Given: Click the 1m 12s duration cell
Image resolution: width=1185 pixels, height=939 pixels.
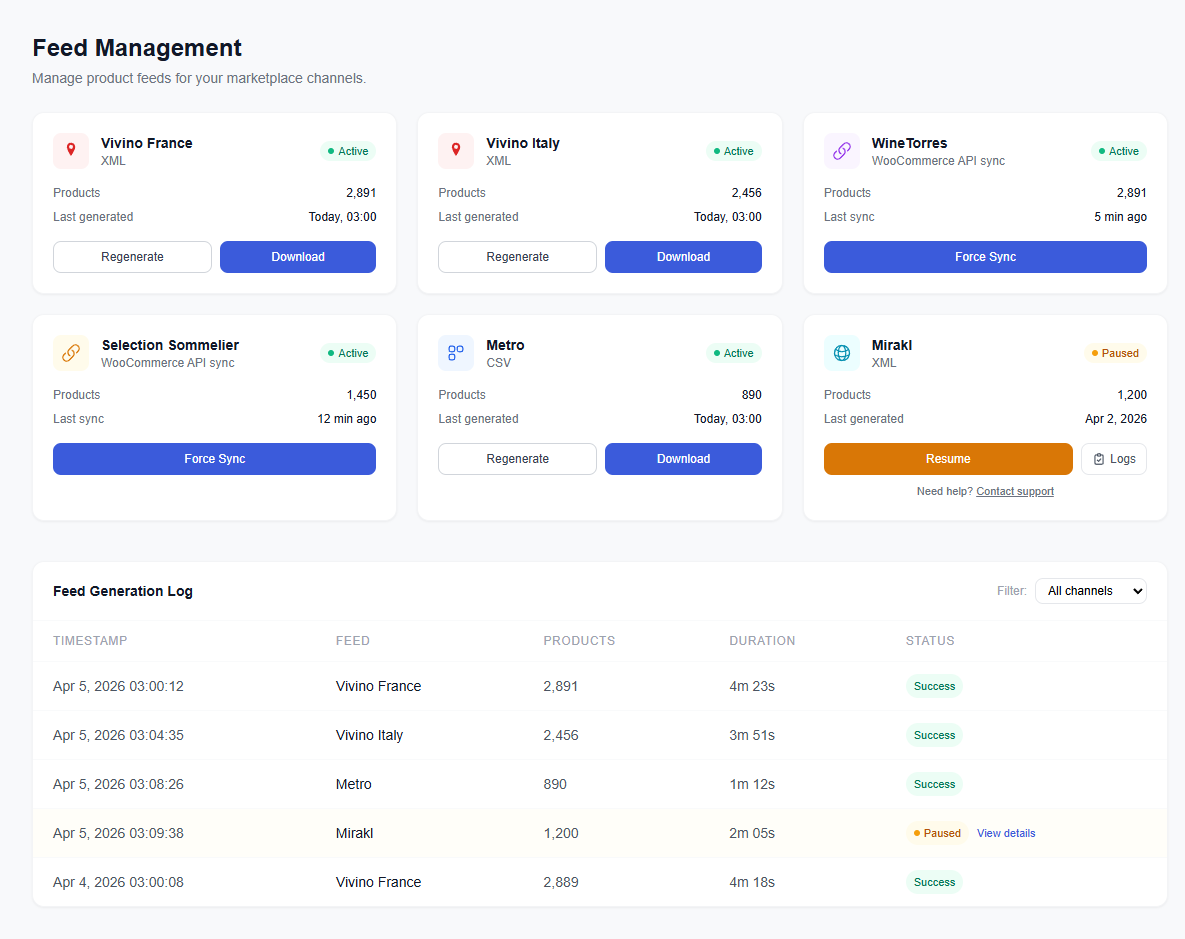Looking at the screenshot, I should pyautogui.click(x=752, y=785).
